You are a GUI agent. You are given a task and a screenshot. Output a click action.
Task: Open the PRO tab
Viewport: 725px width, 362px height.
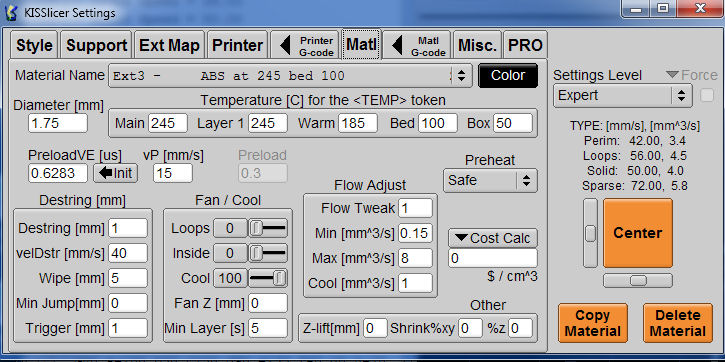[525, 45]
